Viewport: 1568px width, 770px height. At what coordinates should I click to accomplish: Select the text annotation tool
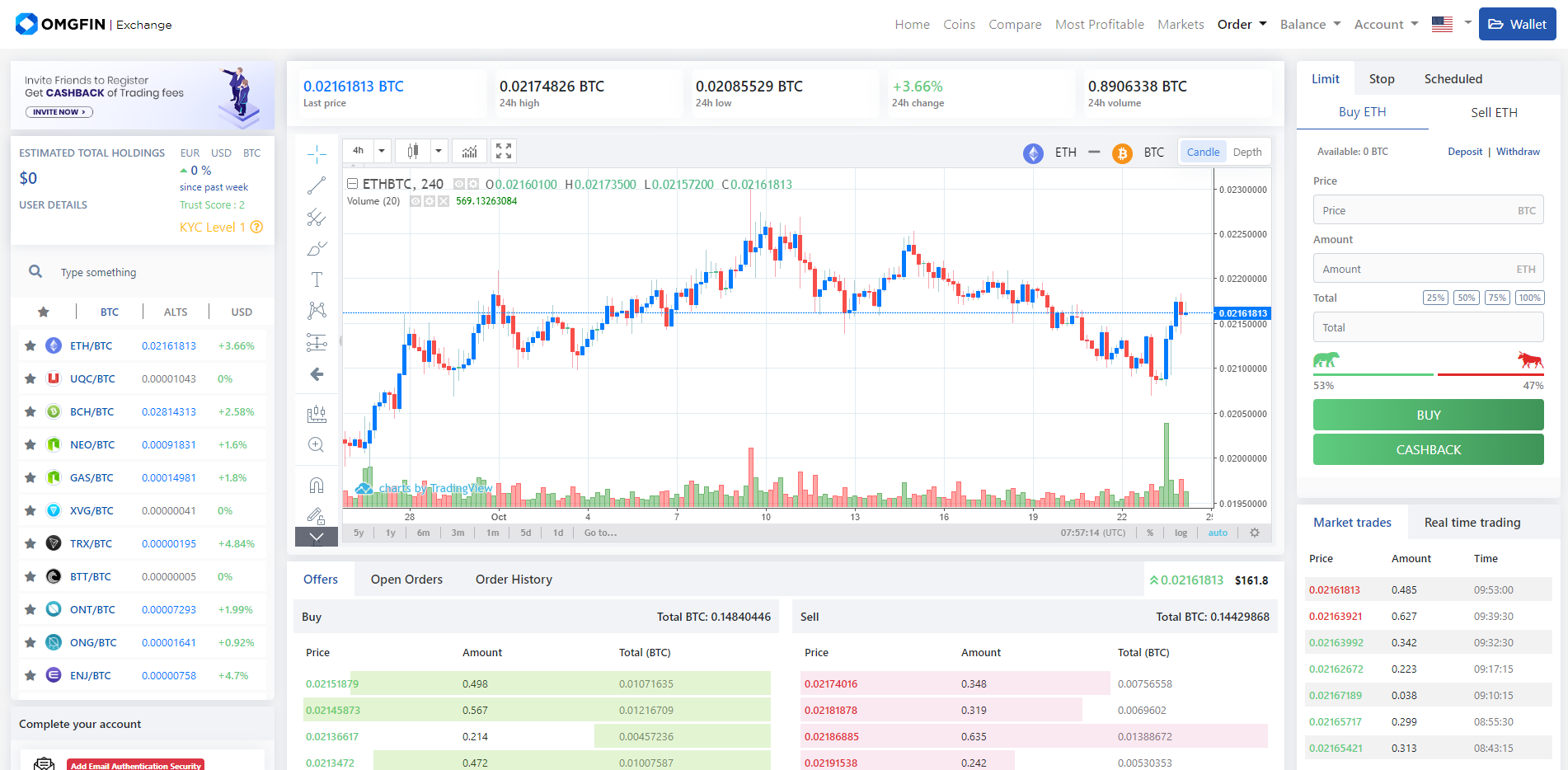click(x=317, y=279)
